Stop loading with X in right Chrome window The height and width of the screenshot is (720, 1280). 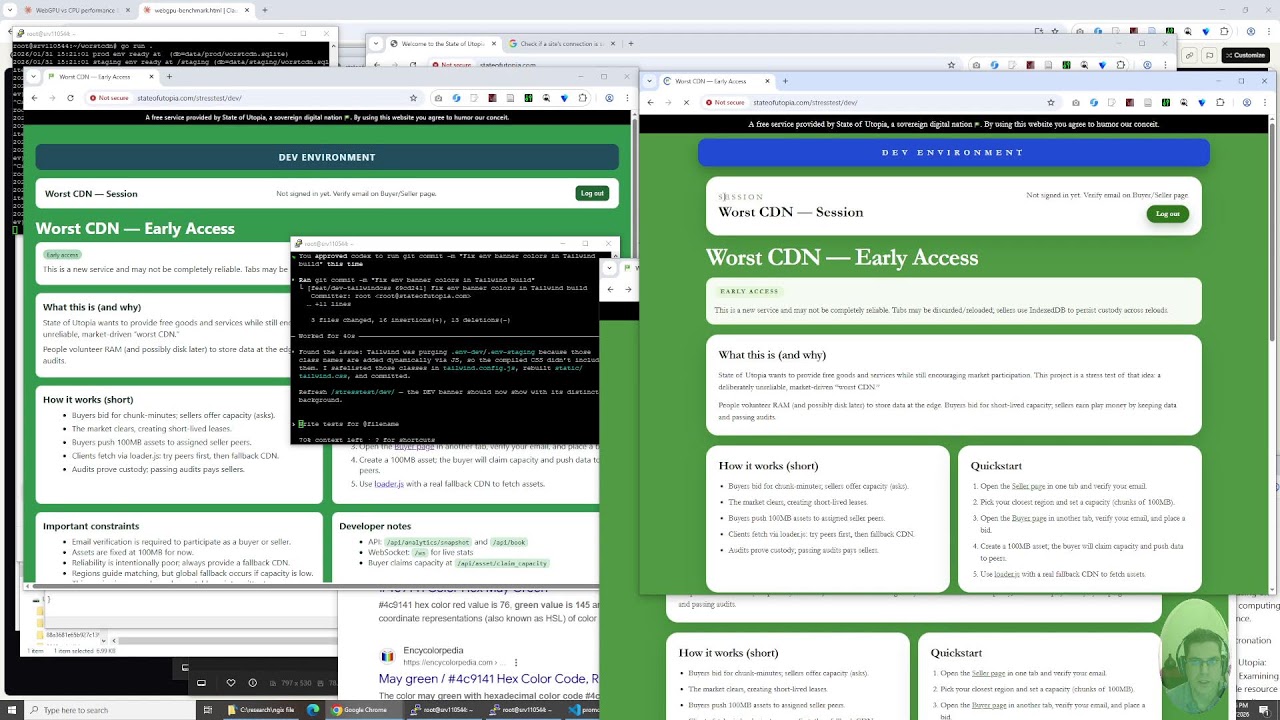686,102
